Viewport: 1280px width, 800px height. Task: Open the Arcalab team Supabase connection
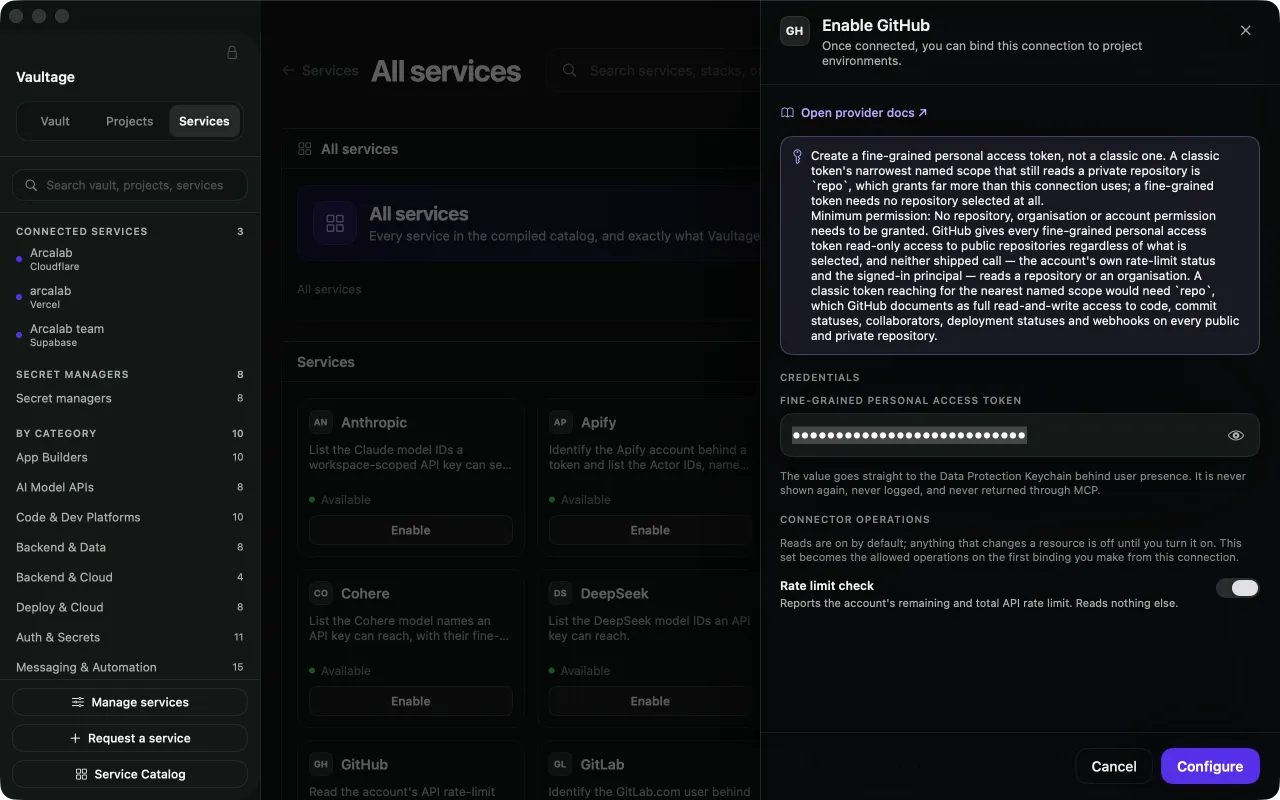point(130,335)
